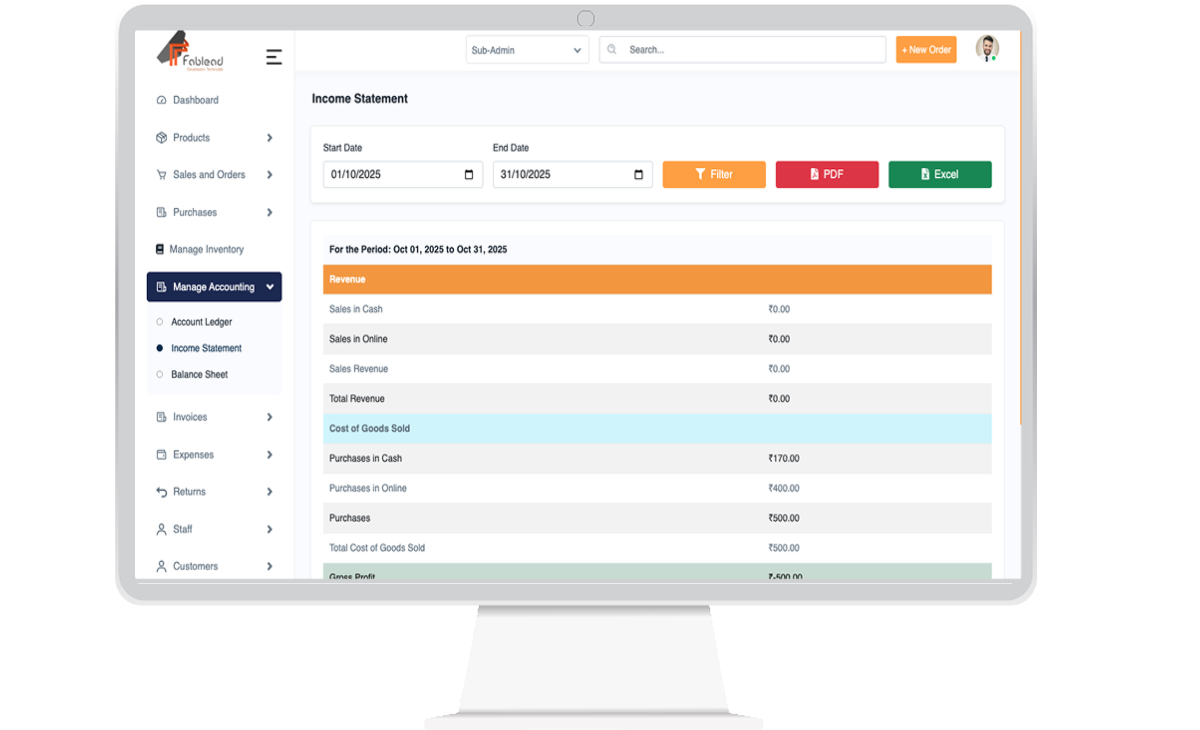Click the search magnifier icon
Image resolution: width=1200 pixels, height=730 pixels.
(x=611, y=49)
